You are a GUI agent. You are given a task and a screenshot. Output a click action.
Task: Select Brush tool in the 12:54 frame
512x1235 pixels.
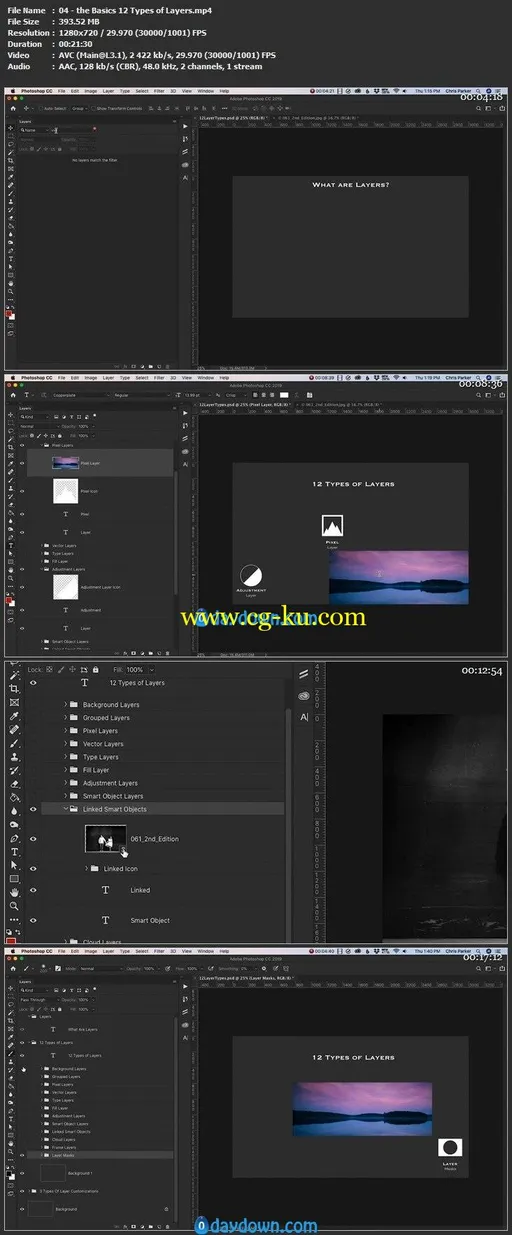(14, 744)
